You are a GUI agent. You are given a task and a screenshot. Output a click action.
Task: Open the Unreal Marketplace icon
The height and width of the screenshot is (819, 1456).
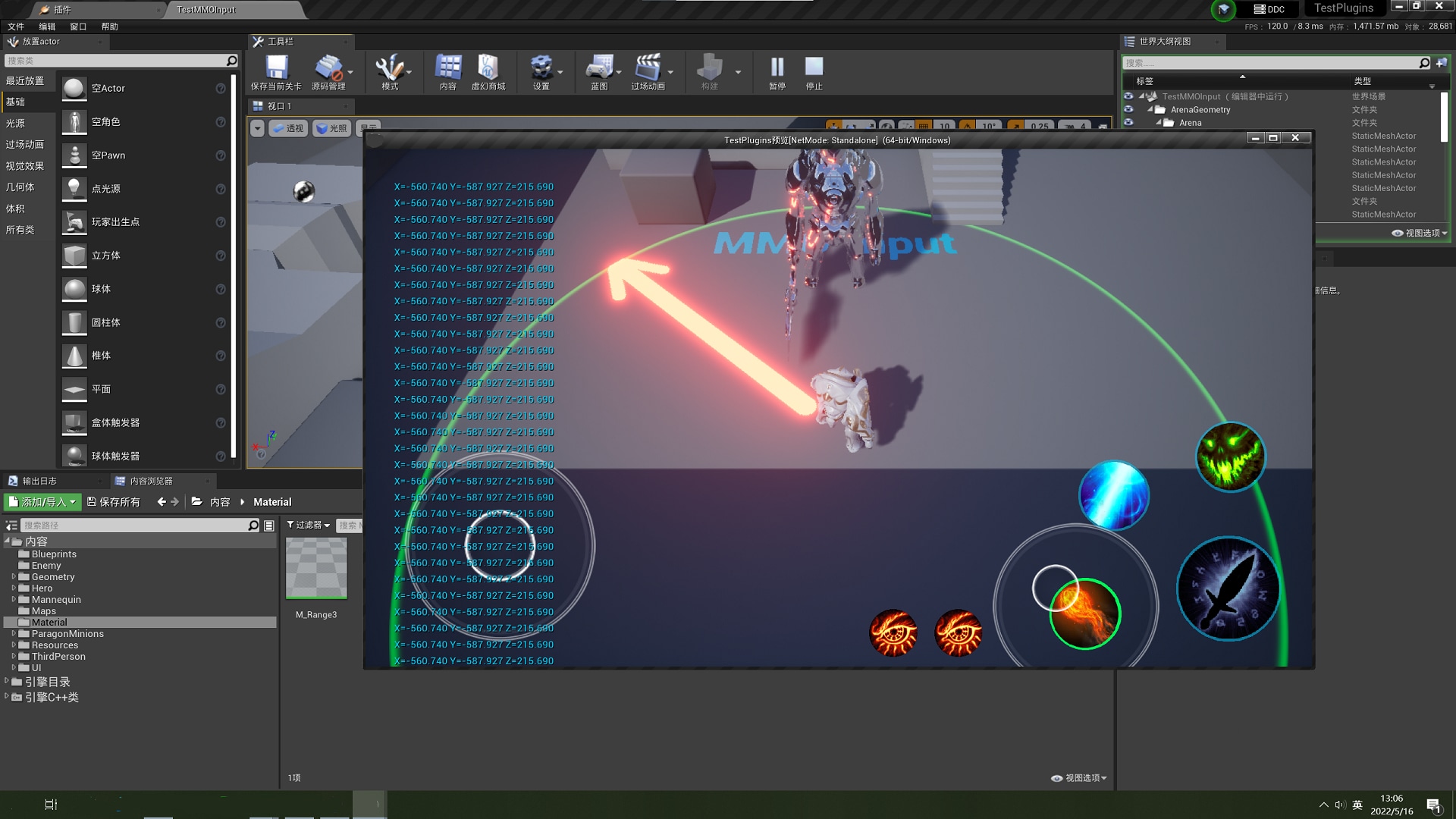click(488, 68)
